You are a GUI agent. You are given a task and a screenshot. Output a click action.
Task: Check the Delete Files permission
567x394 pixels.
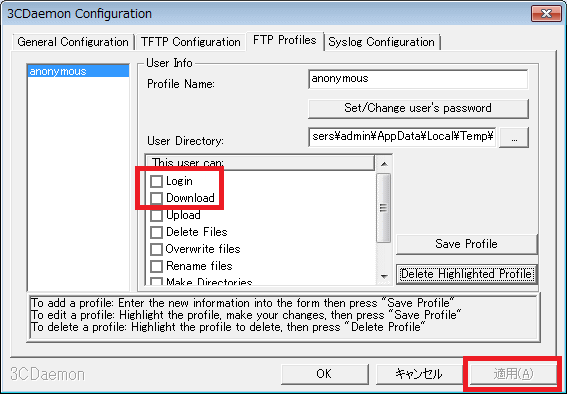[156, 232]
